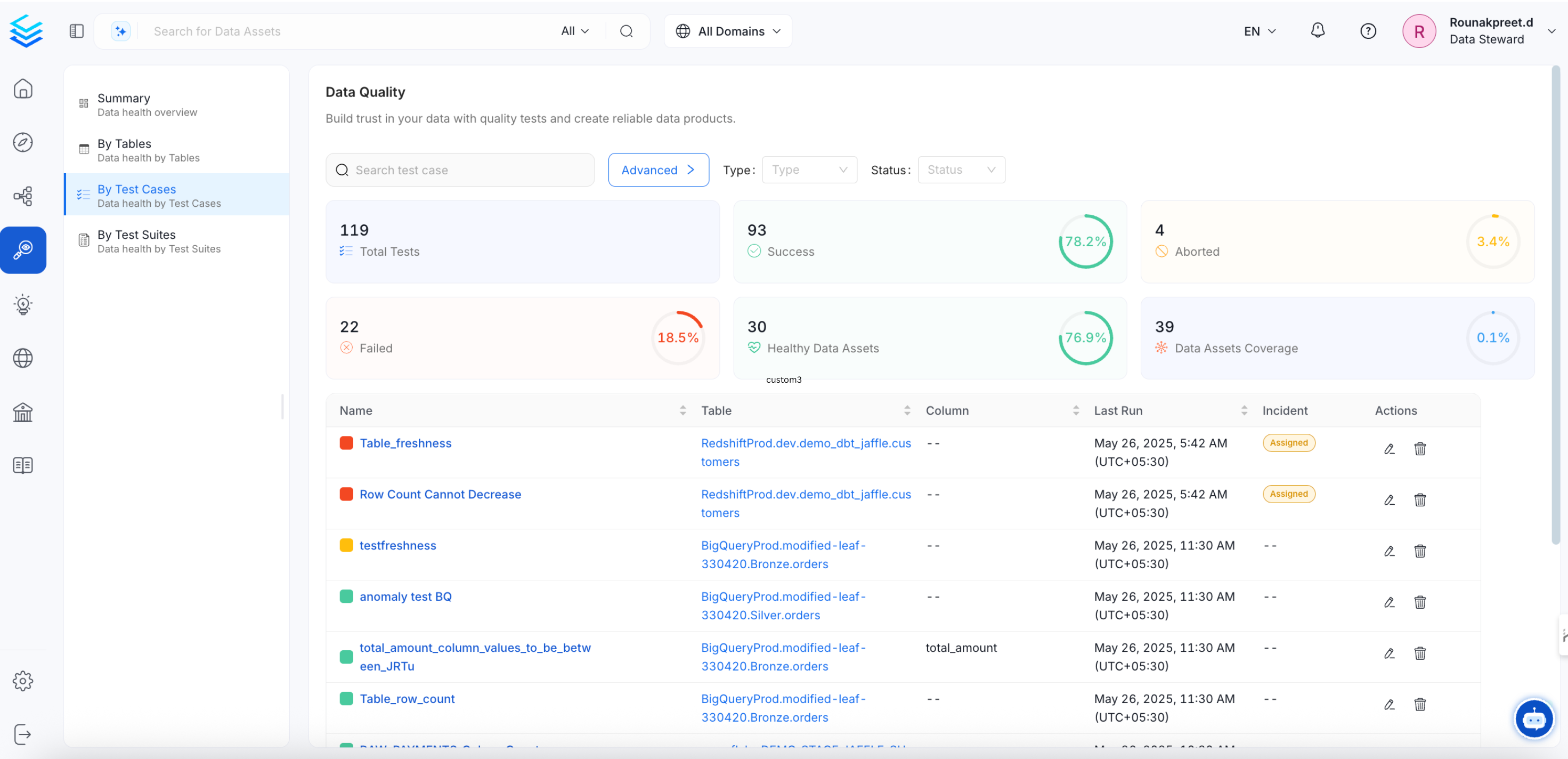
Task: Click the Success percentage progress ring
Action: tap(1086, 241)
